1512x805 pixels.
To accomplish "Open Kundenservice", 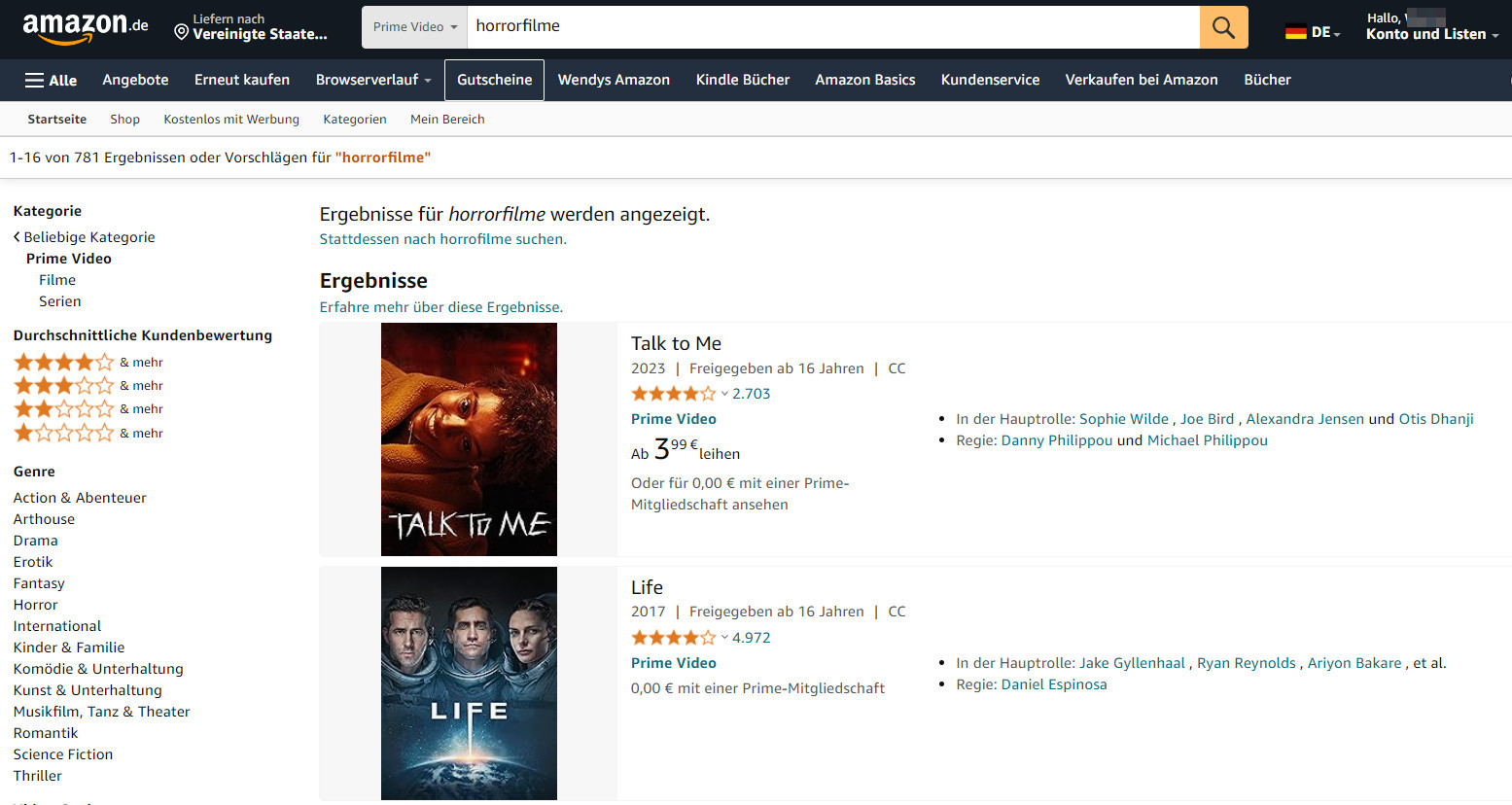I will [990, 80].
